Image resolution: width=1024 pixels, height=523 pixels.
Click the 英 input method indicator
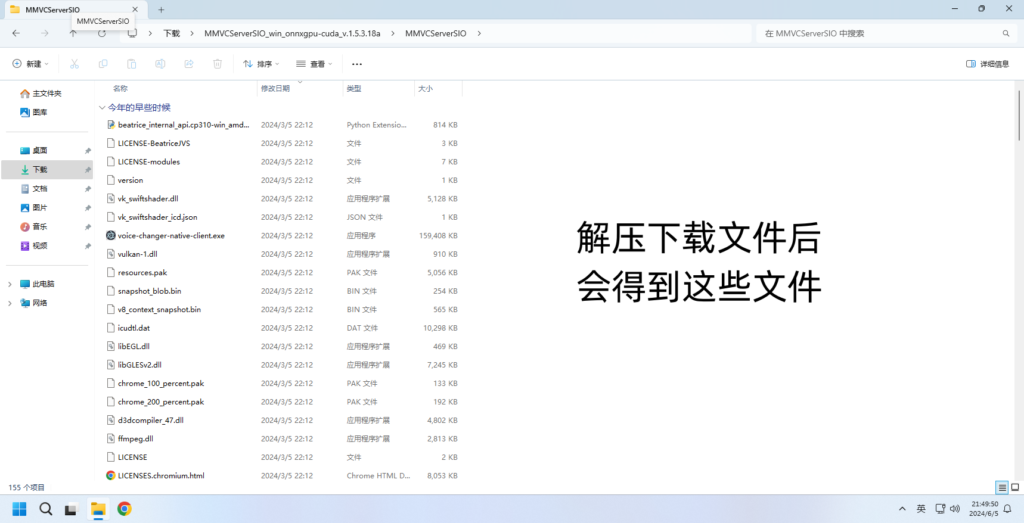click(921, 509)
